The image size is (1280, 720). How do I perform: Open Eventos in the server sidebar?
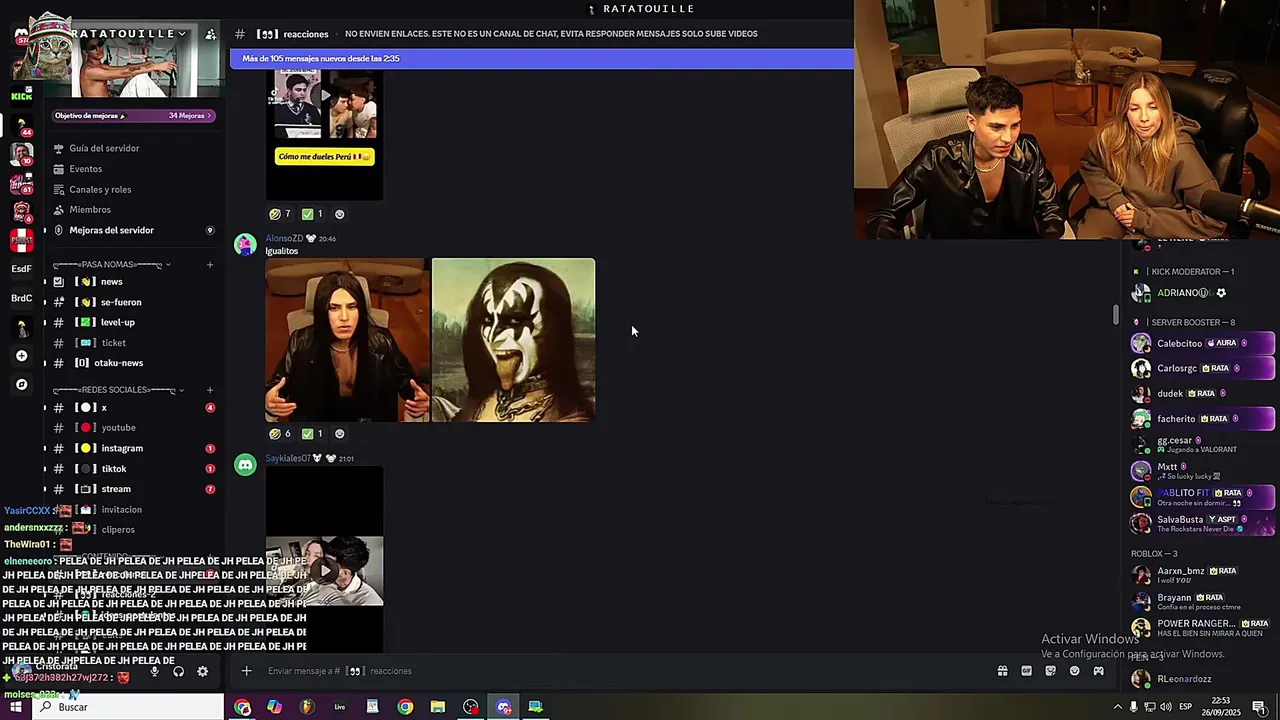pos(85,169)
